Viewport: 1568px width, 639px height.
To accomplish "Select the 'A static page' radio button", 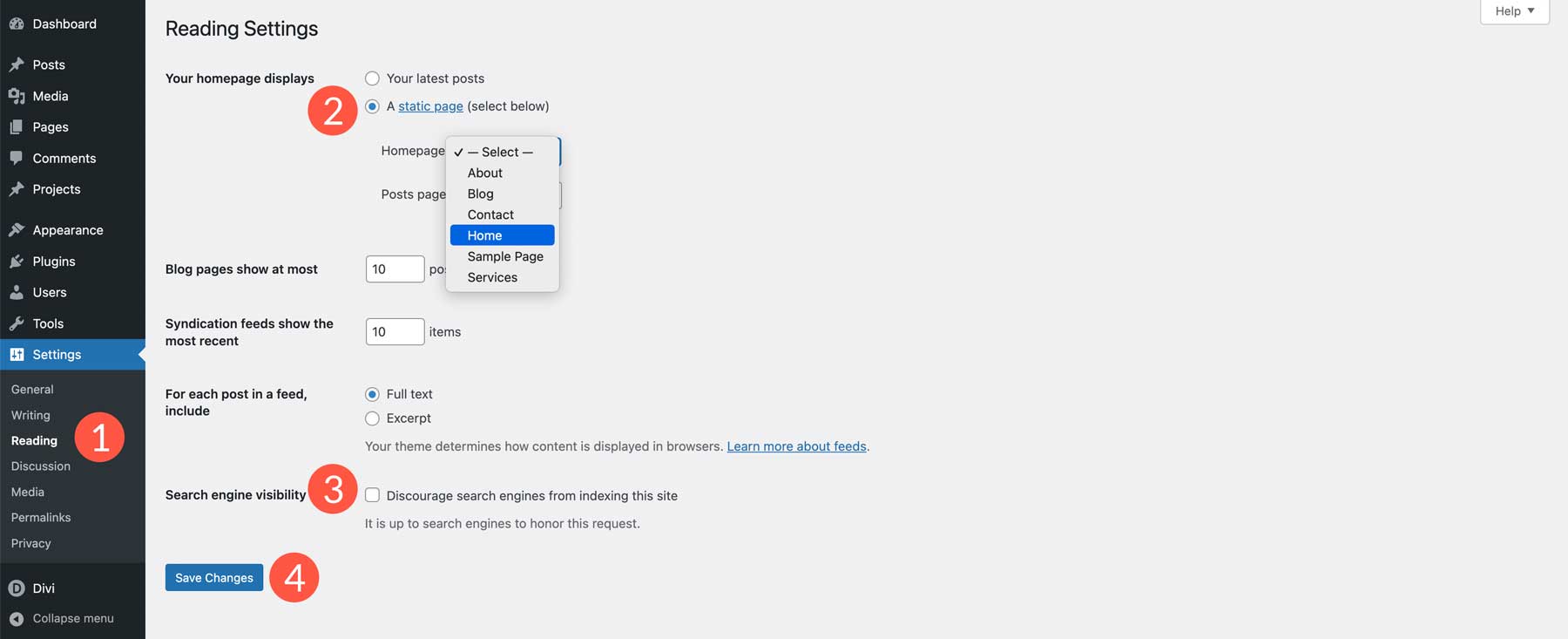I will click(x=372, y=106).
